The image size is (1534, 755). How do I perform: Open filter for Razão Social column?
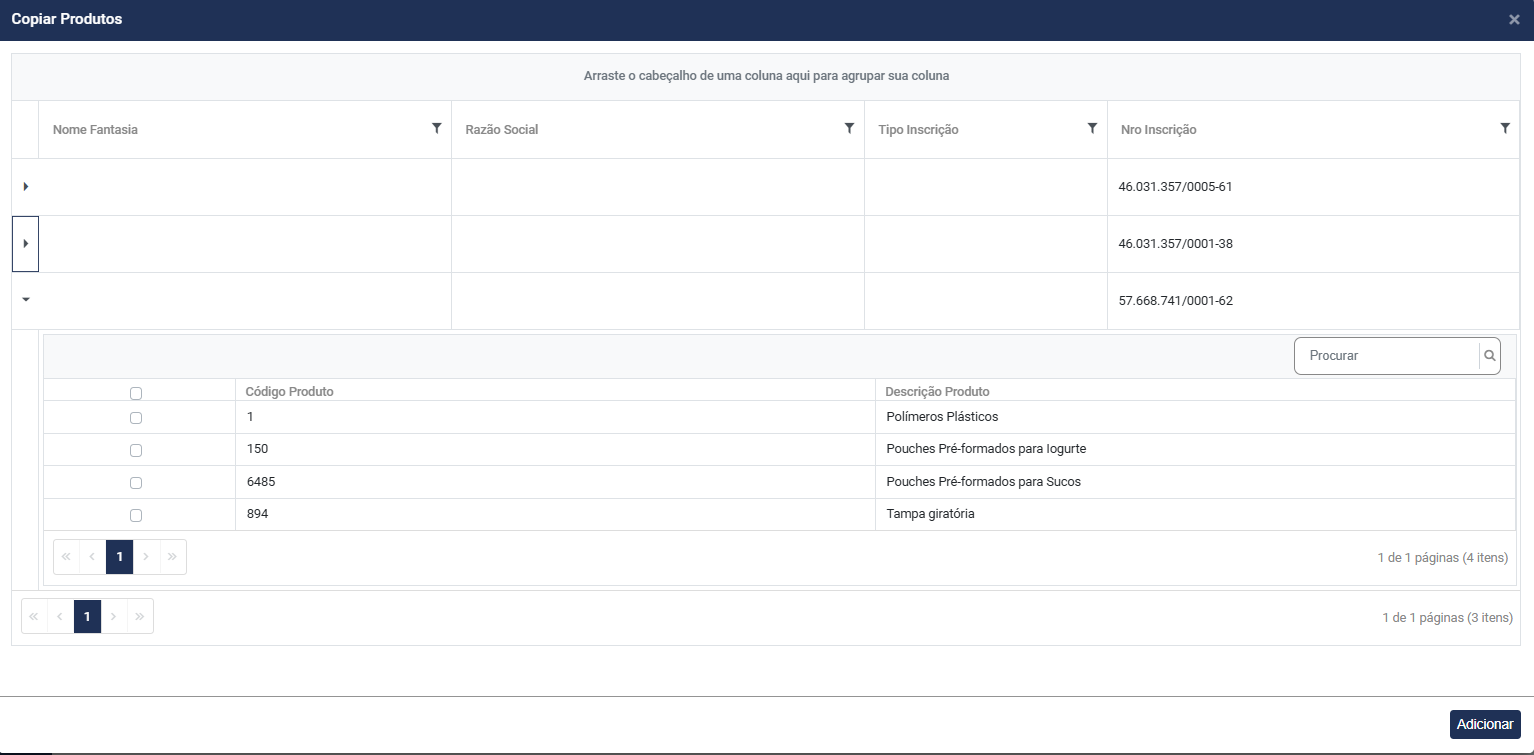(849, 128)
